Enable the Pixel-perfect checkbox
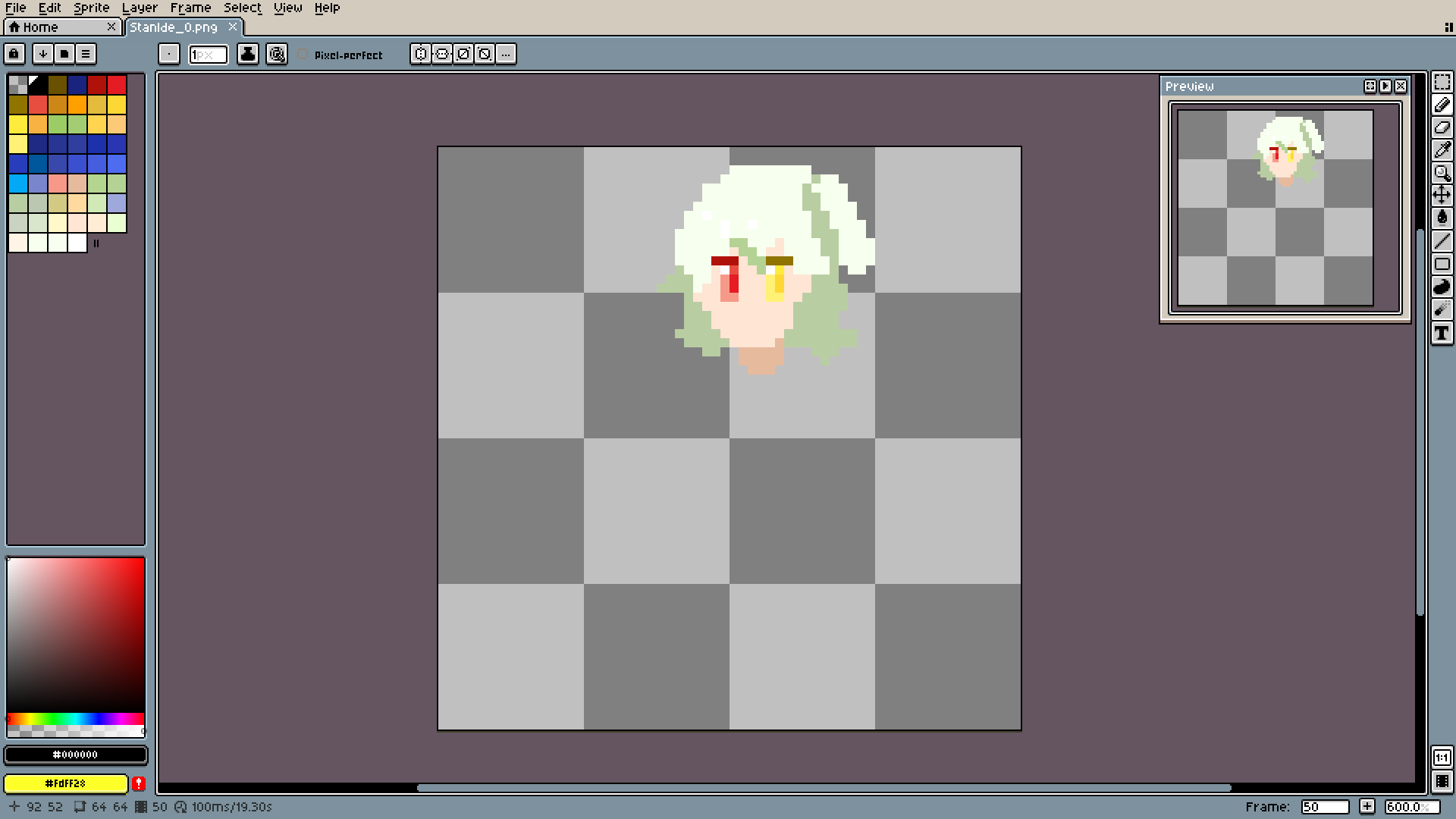Image resolution: width=1456 pixels, height=819 pixels. [303, 55]
